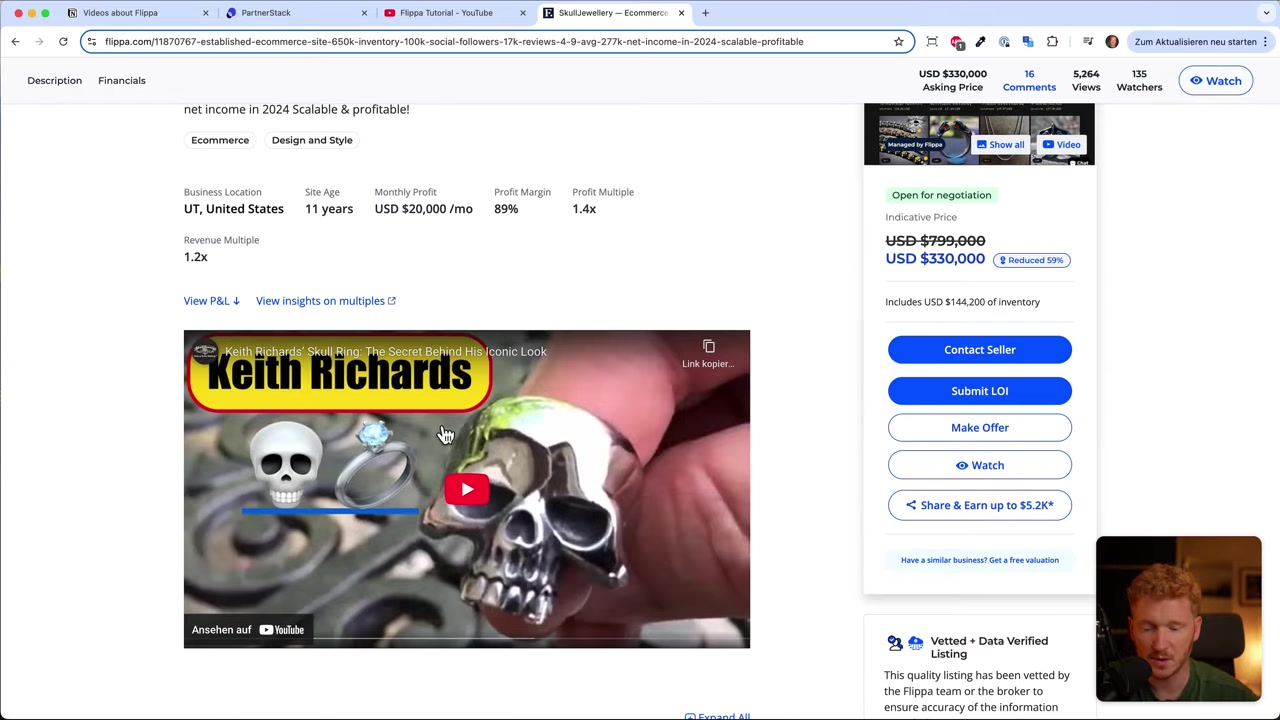Click Share & Earn up to $5.2K
The height and width of the screenshot is (720, 1280).
(x=980, y=505)
